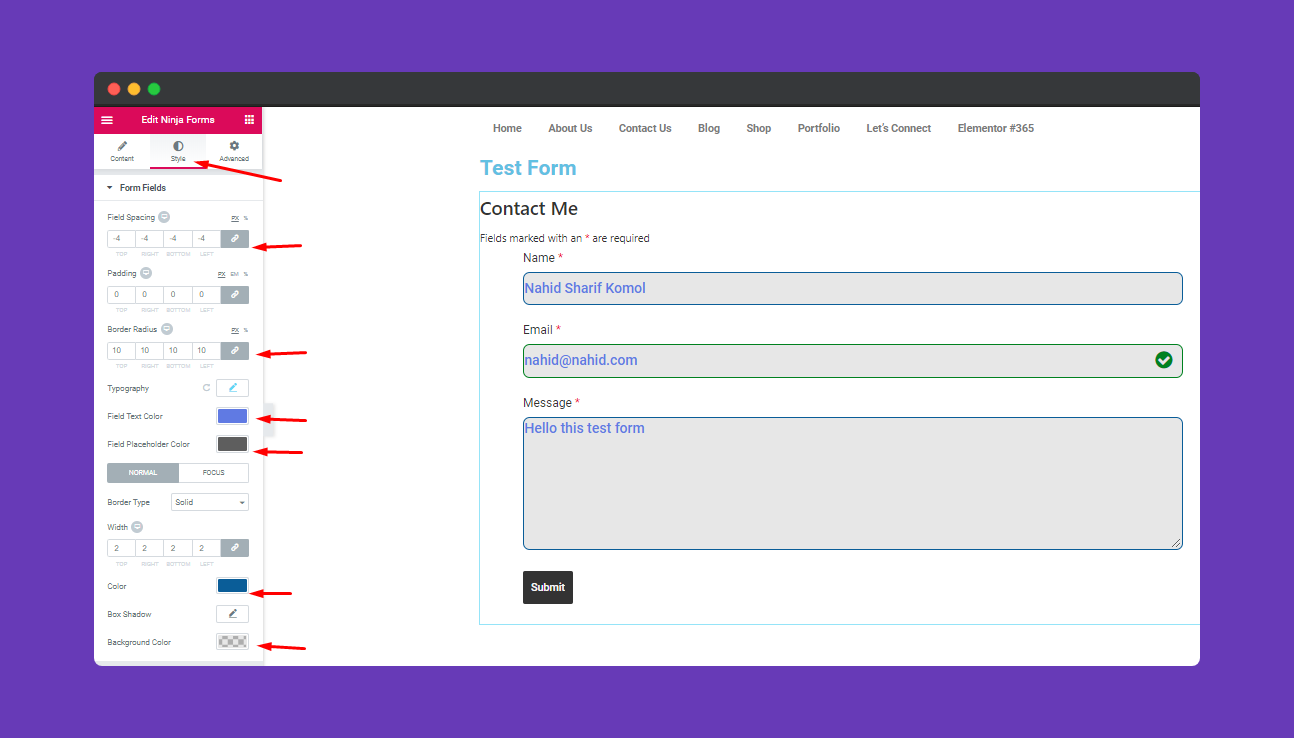
Task: Set Padding unit to PX
Action: pyautogui.click(x=222, y=274)
